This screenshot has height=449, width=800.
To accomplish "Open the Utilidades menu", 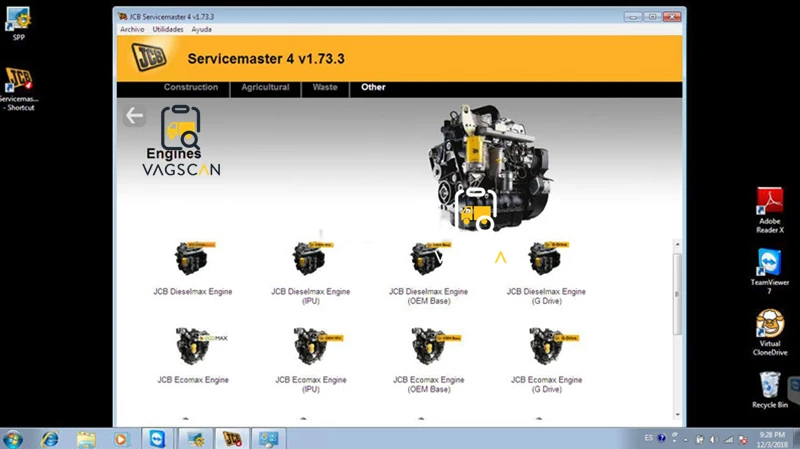I will 168,30.
